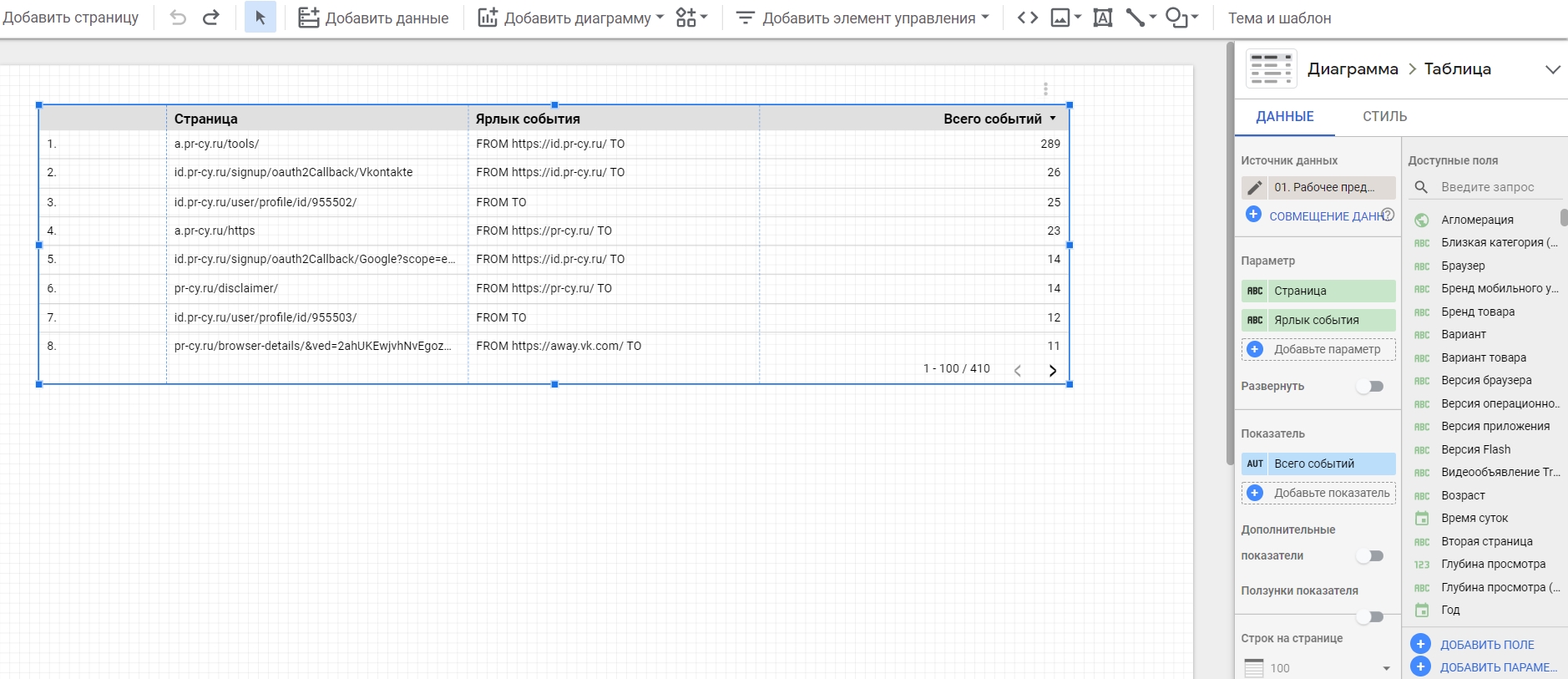The image size is (1568, 679).
Task: Select the Браузер field in the list
Action: 1463,266
